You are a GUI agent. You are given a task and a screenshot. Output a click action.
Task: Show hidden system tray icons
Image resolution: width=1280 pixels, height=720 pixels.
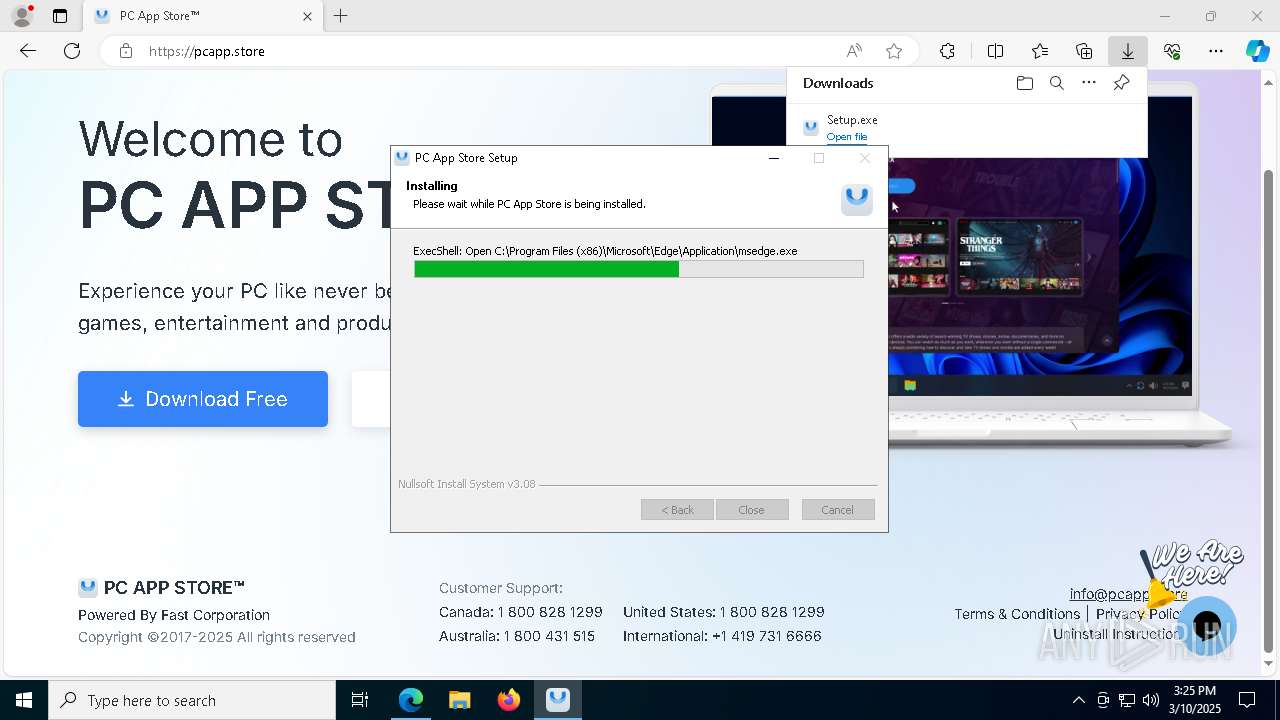tap(1078, 700)
